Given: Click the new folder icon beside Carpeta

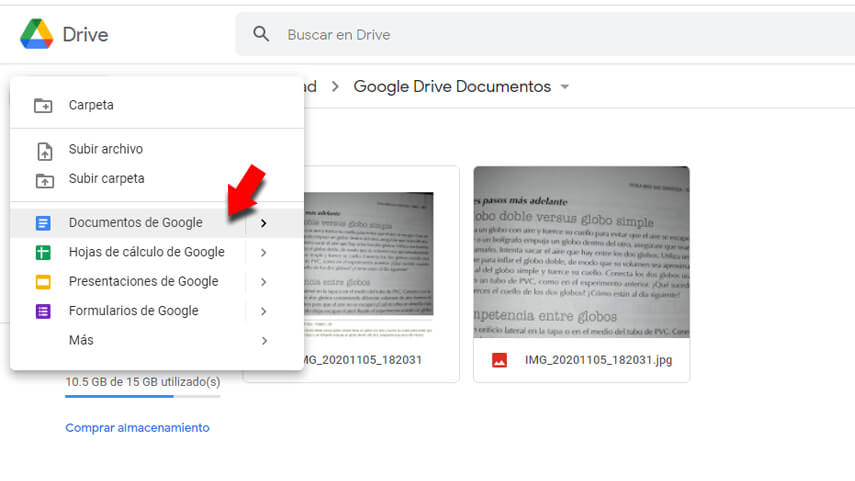Looking at the screenshot, I should click(x=43, y=105).
